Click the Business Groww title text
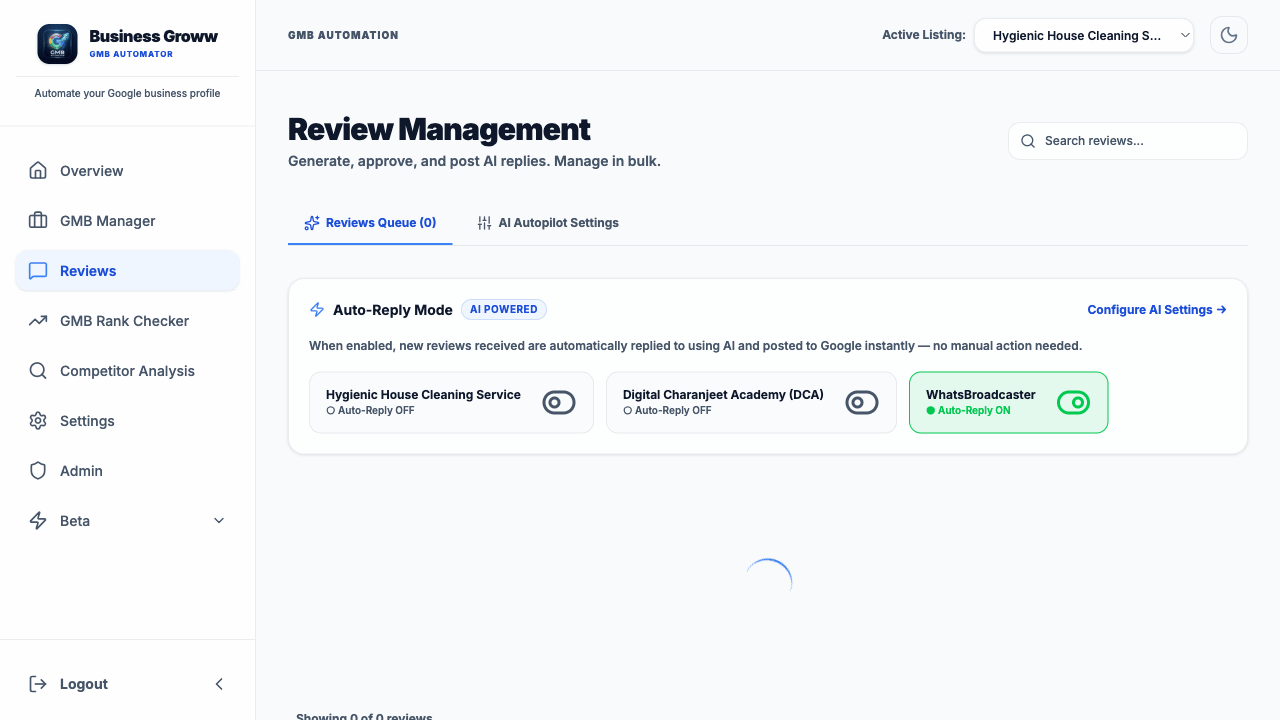Viewport: 1280px width, 720px height. [x=154, y=36]
